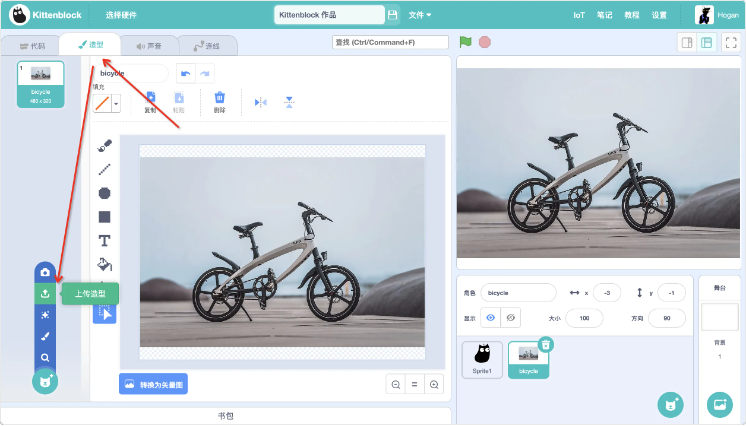Screen dimensions: 746x426
Task: Click the undo arrow button
Action: click(x=185, y=74)
